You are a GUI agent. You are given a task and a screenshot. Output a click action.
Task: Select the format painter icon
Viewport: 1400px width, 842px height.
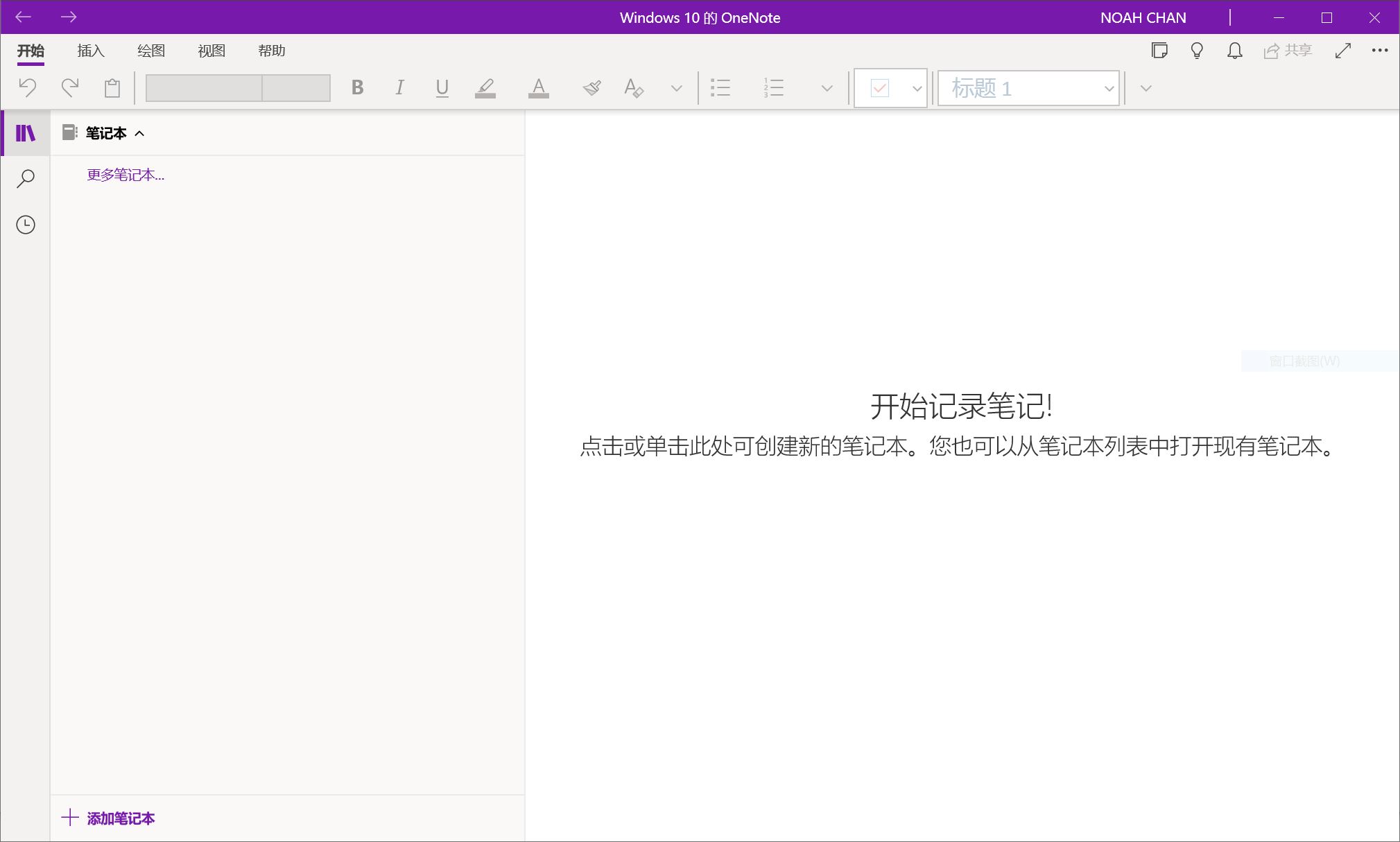point(590,87)
